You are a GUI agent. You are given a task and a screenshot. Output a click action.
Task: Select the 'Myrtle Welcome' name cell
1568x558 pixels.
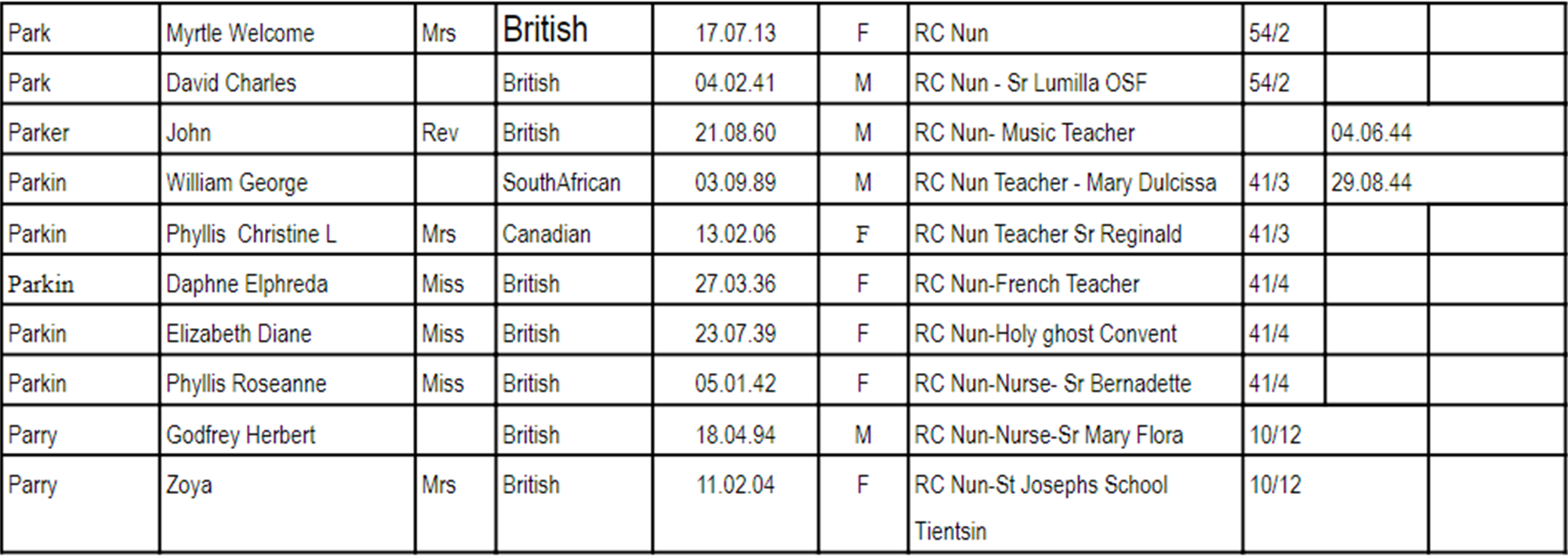coord(287,29)
